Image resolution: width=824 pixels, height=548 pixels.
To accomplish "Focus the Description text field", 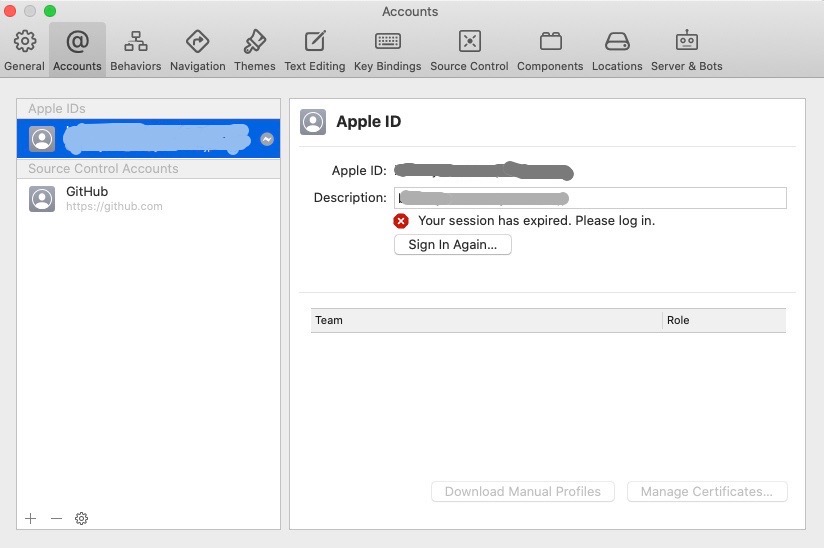I will (590, 198).
